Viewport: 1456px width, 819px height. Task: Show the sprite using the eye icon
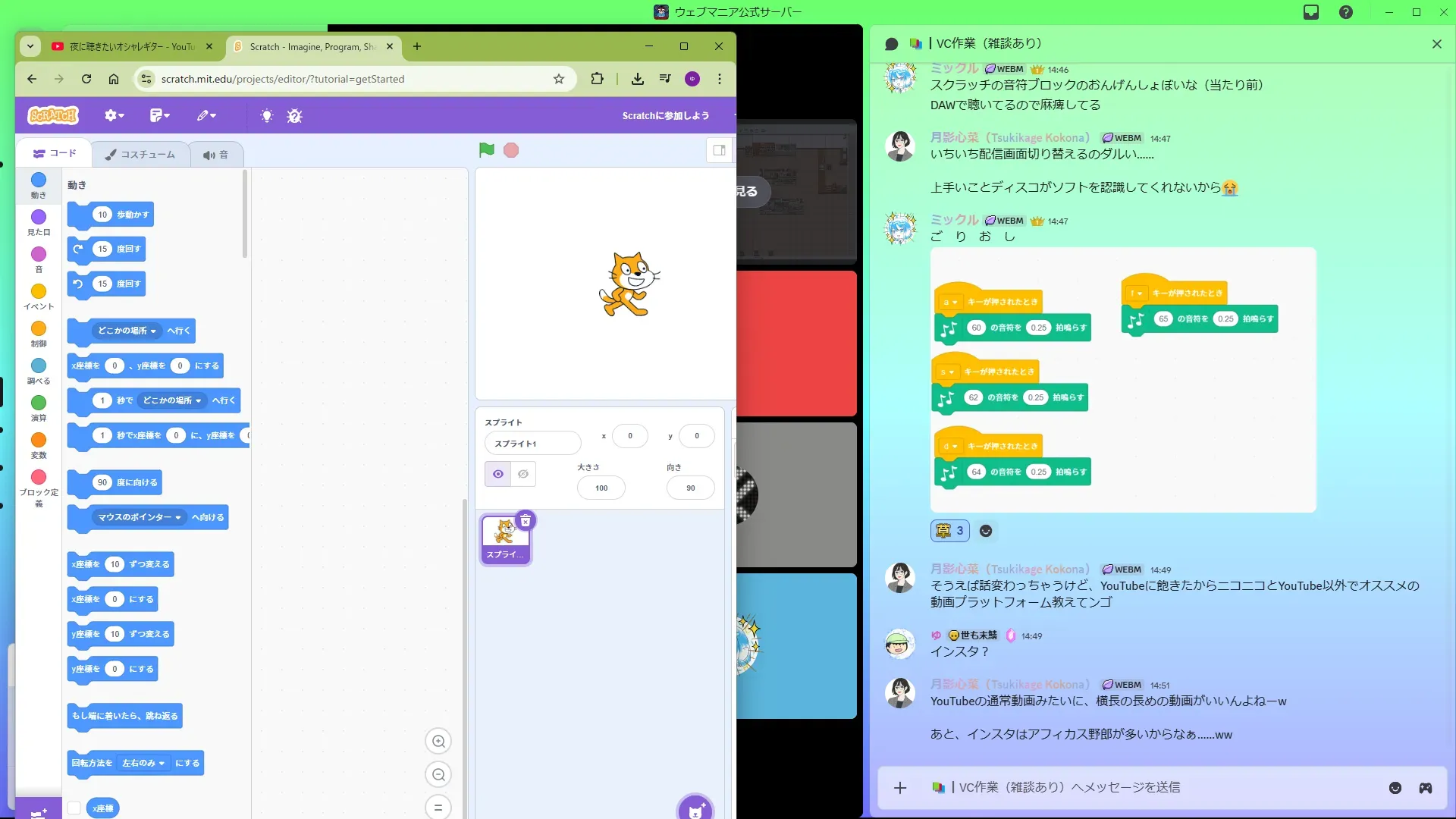coord(498,474)
